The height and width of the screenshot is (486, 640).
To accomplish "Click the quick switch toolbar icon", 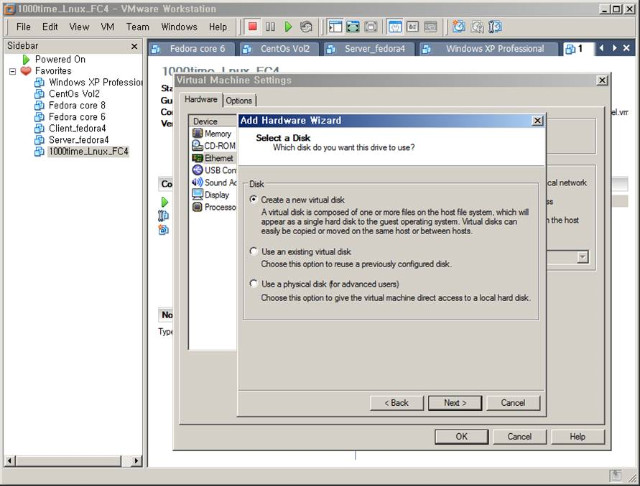I will click(x=371, y=27).
